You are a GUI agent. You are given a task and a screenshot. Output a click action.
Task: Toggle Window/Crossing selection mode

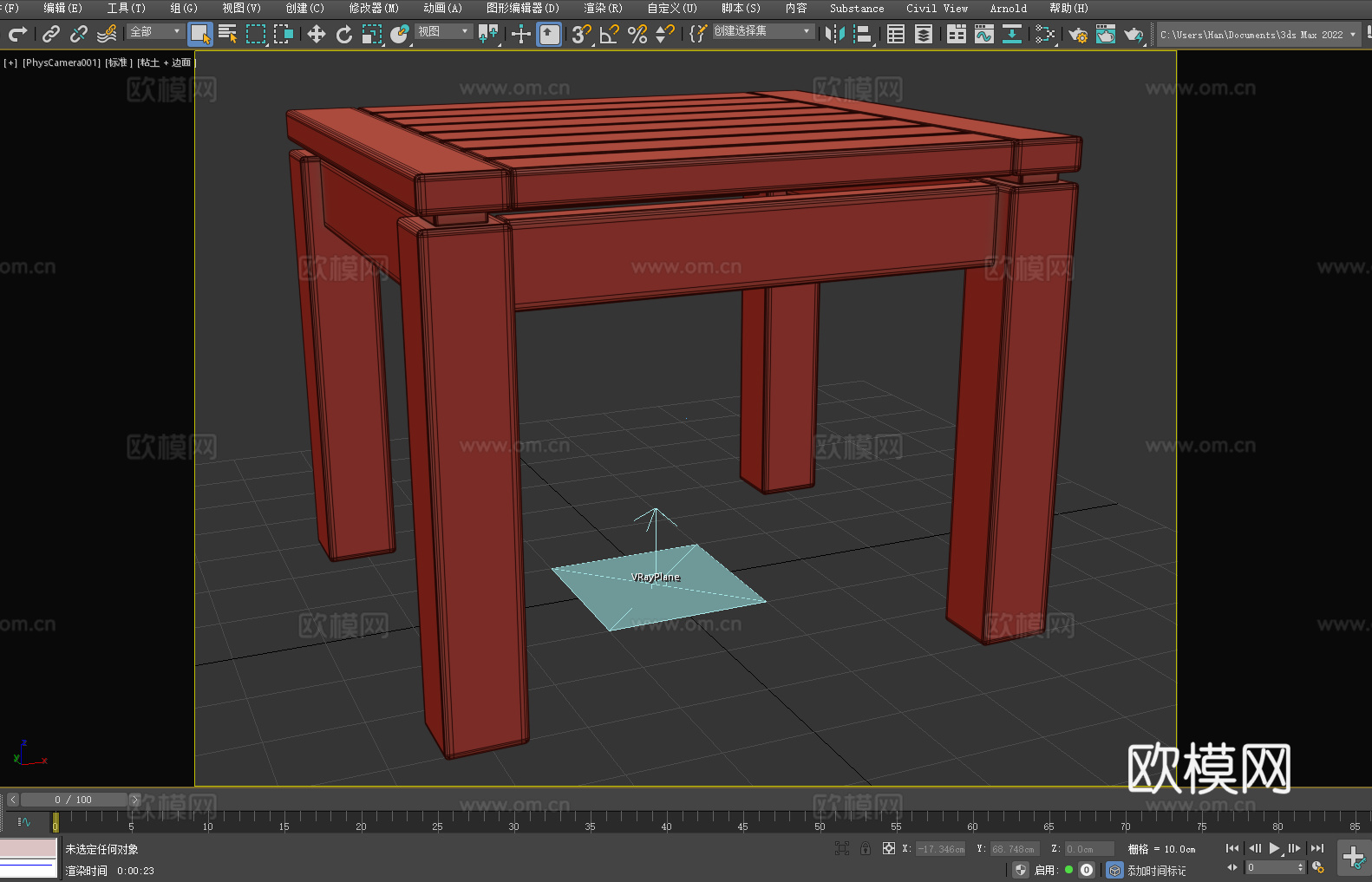point(284,34)
